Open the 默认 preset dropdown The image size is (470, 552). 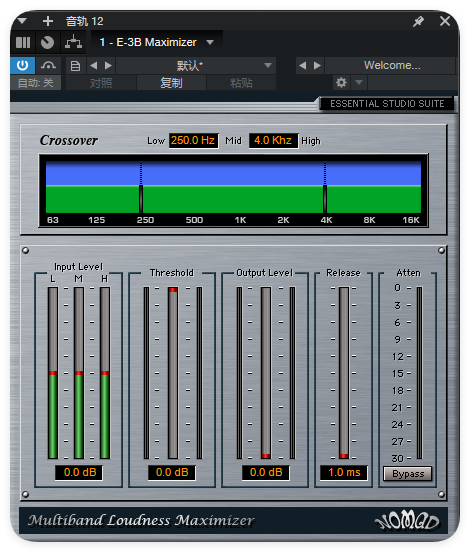tap(196, 66)
